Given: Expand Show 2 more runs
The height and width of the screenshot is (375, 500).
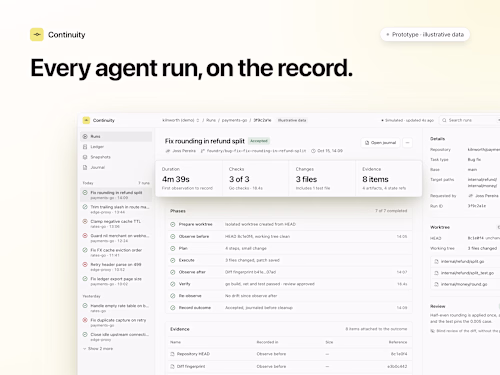Looking at the screenshot, I should click(98, 349).
